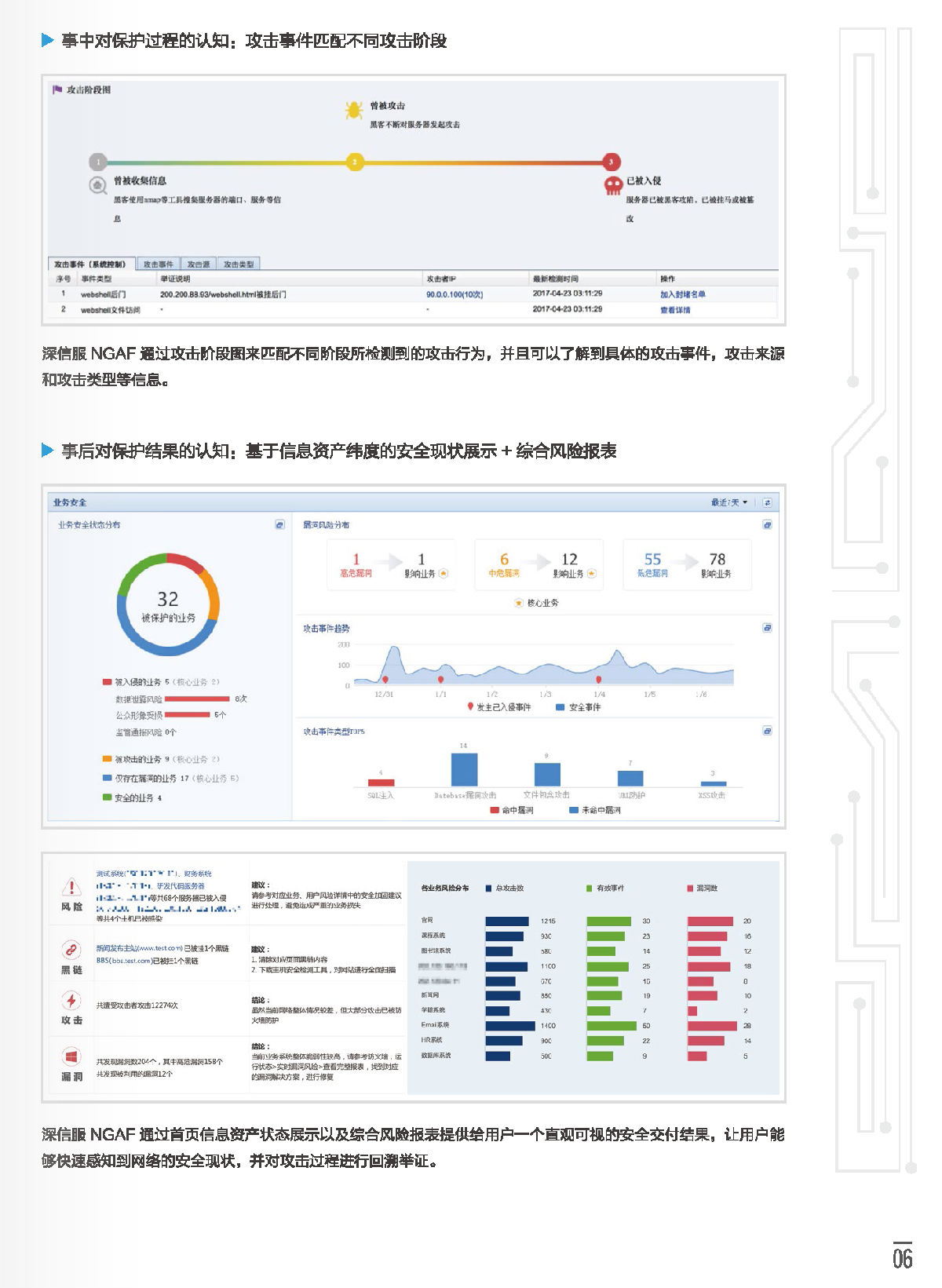Click the Database漏洞攻击 bar
Image resolution: width=942 pixels, height=1288 pixels.
pyautogui.click(x=464, y=769)
